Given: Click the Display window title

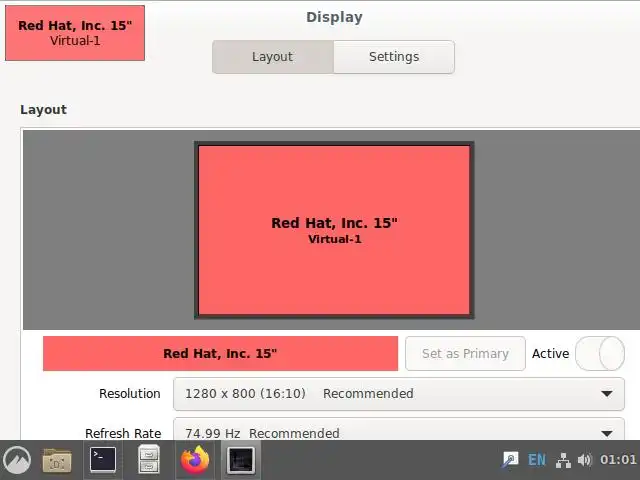Looking at the screenshot, I should [x=334, y=17].
